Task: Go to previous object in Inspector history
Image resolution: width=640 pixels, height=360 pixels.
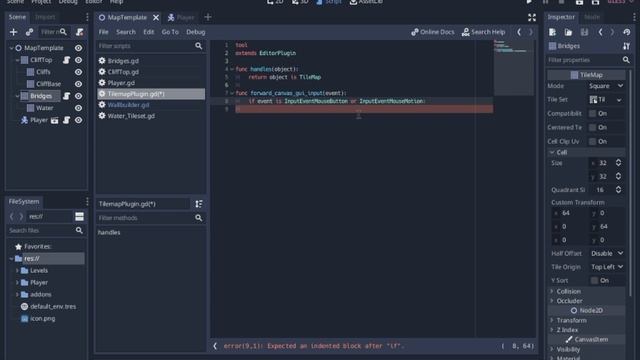Action: point(600,32)
